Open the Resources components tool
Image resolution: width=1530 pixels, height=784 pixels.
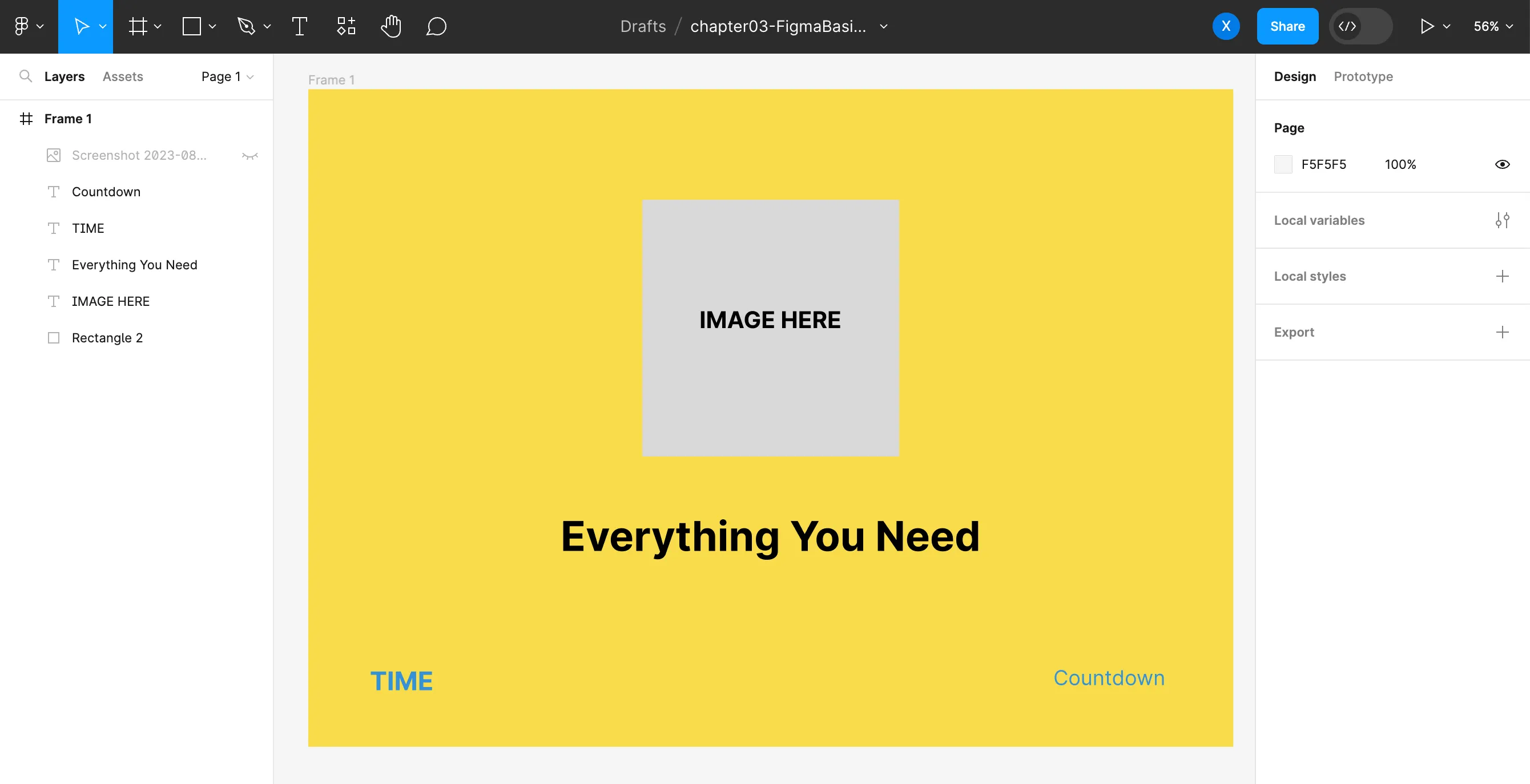point(345,26)
